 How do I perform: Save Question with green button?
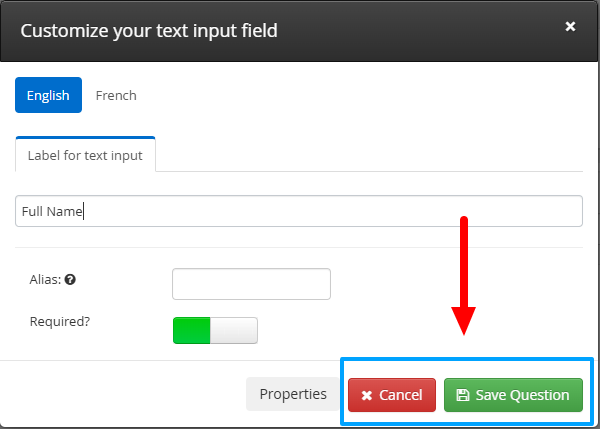point(513,395)
